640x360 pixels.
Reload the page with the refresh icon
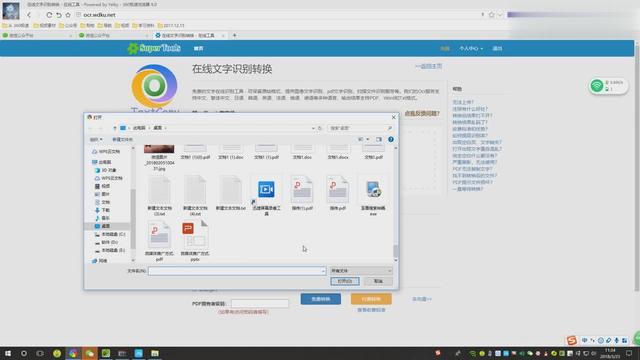coord(49,15)
